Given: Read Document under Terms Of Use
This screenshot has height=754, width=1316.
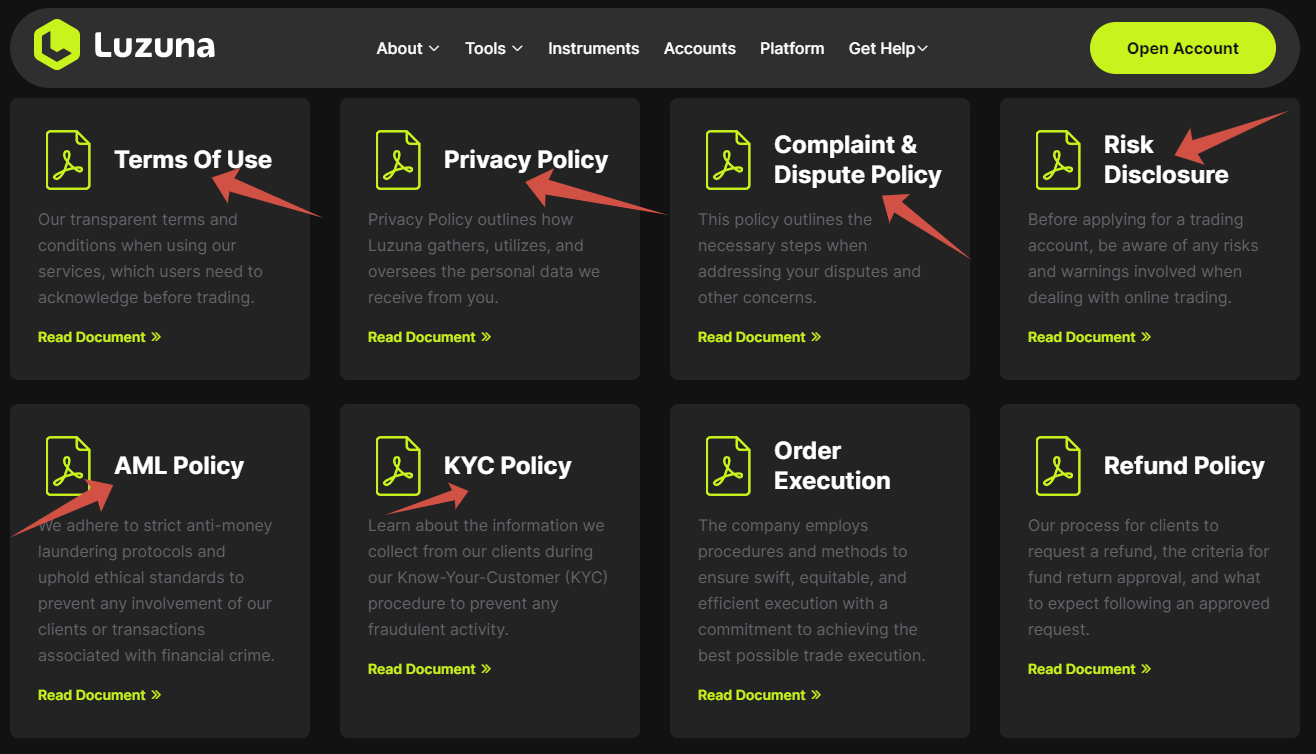Looking at the screenshot, I should pos(99,337).
